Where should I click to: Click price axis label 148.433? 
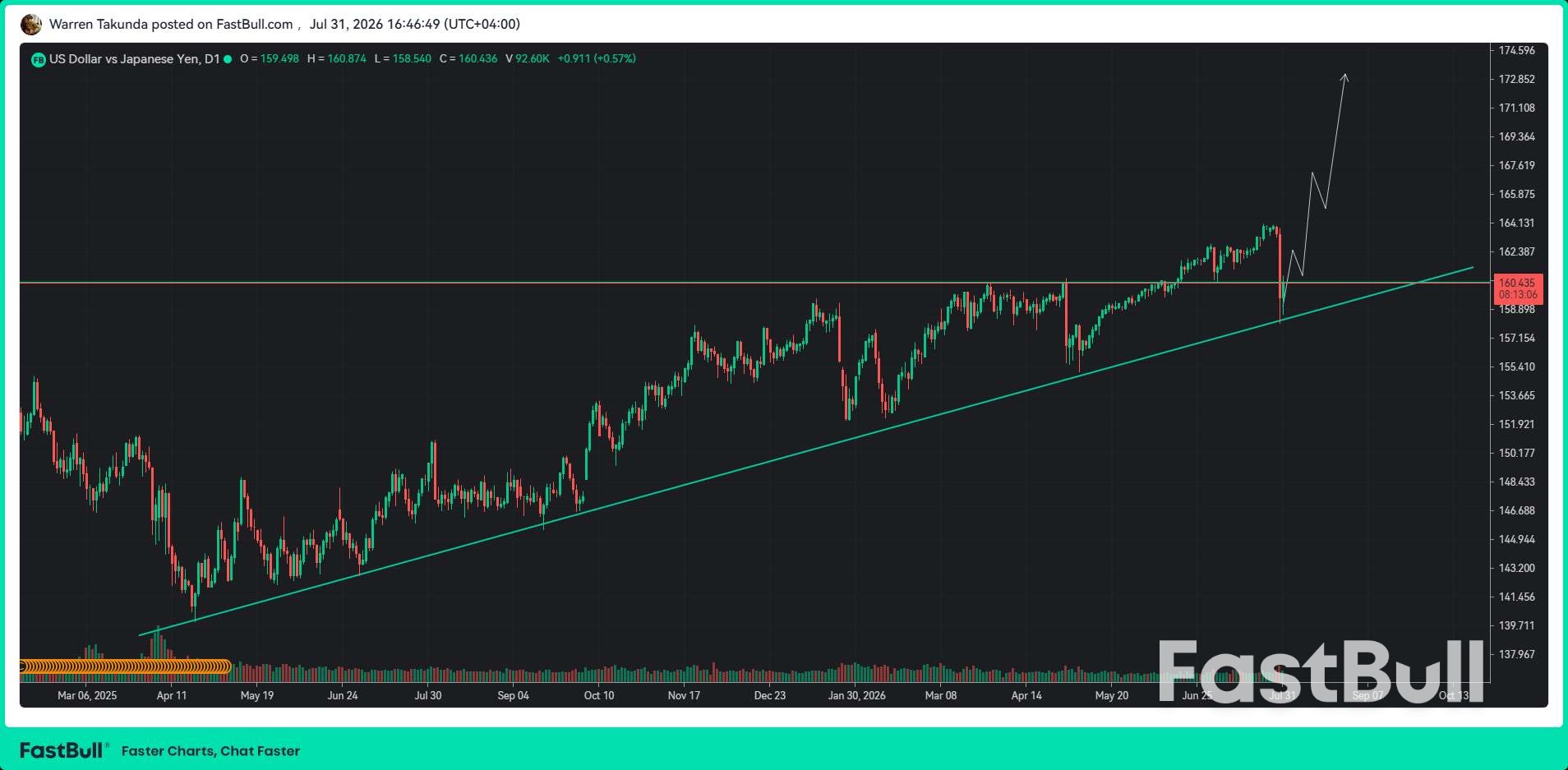[x=1516, y=482]
